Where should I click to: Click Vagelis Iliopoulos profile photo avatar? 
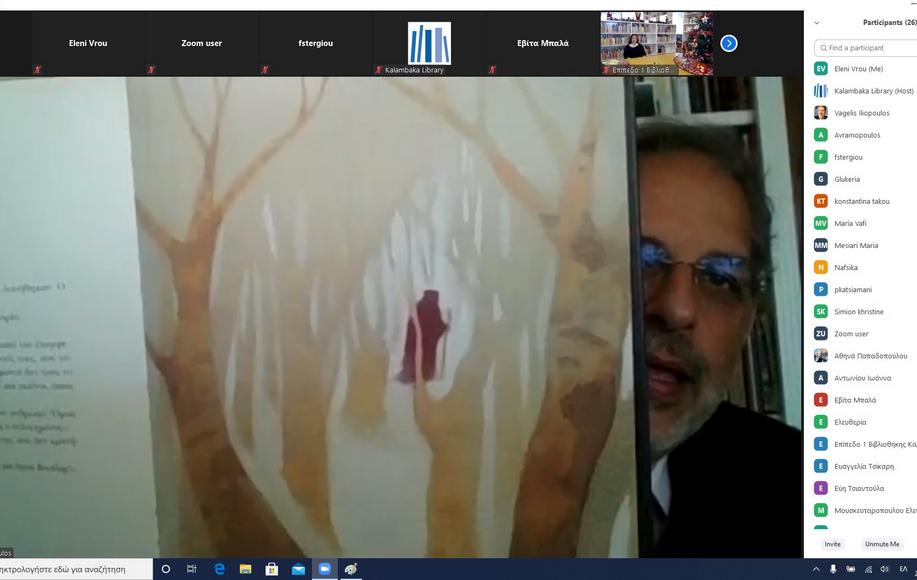(821, 113)
